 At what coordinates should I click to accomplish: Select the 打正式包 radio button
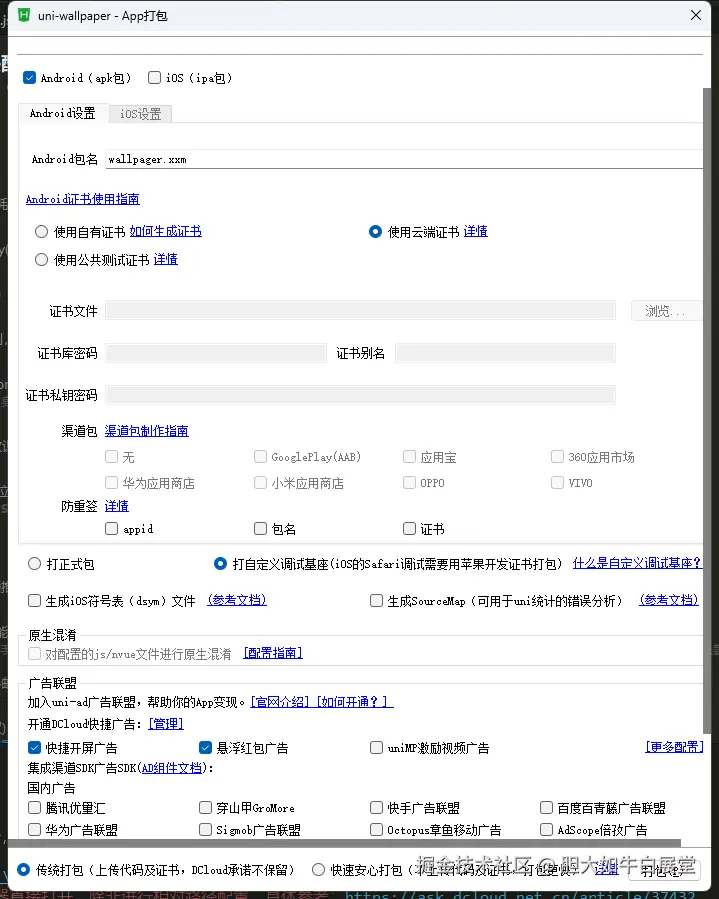click(x=34, y=564)
